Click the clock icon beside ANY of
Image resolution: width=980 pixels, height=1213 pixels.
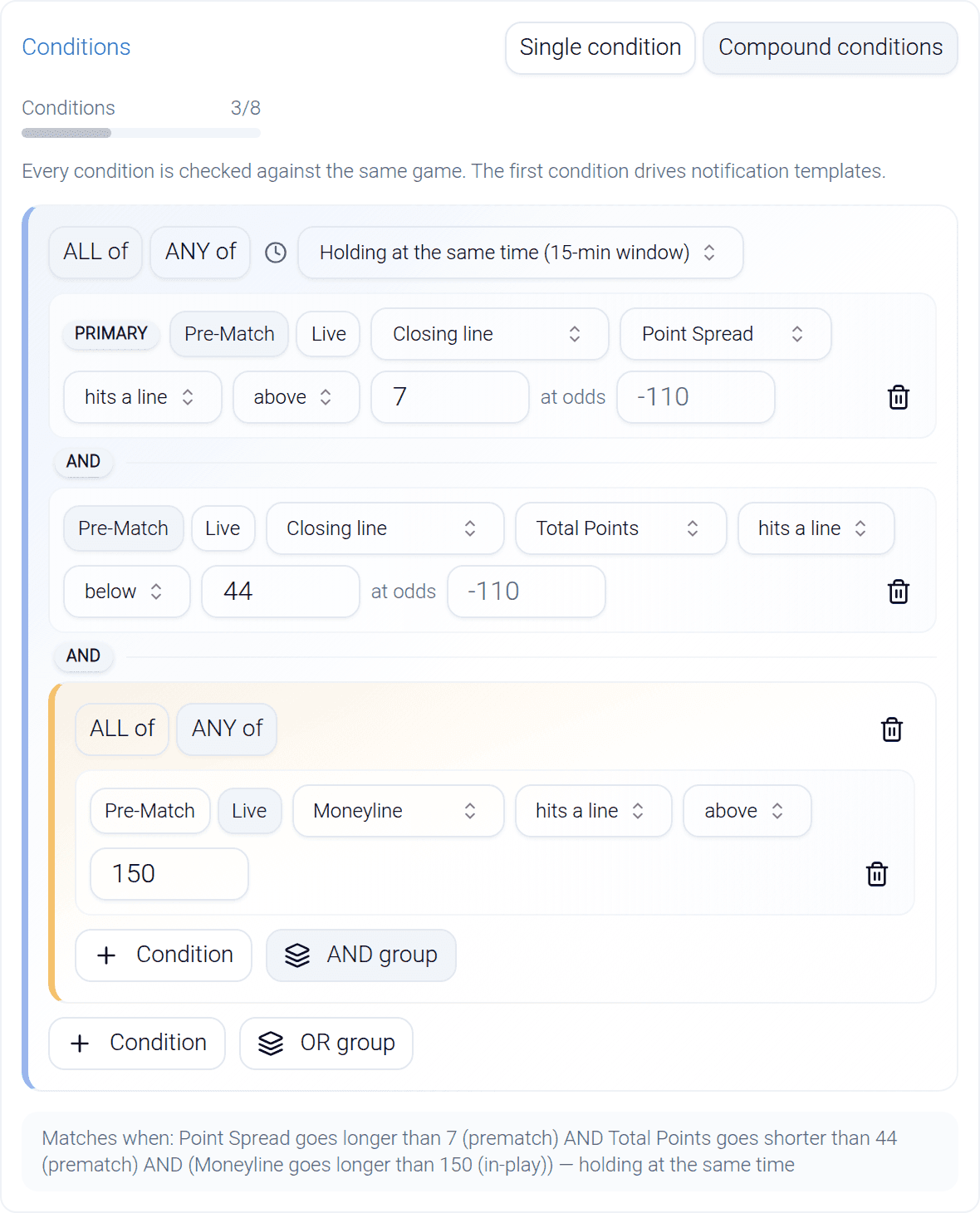(x=276, y=253)
